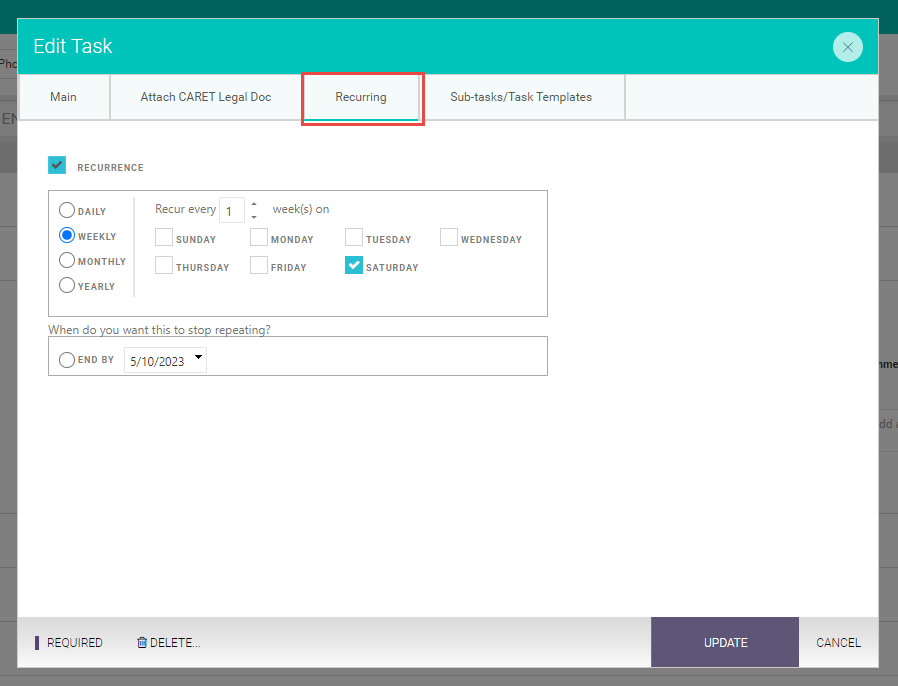The width and height of the screenshot is (898, 686).
Task: Click the Cancel button
Action: (838, 642)
